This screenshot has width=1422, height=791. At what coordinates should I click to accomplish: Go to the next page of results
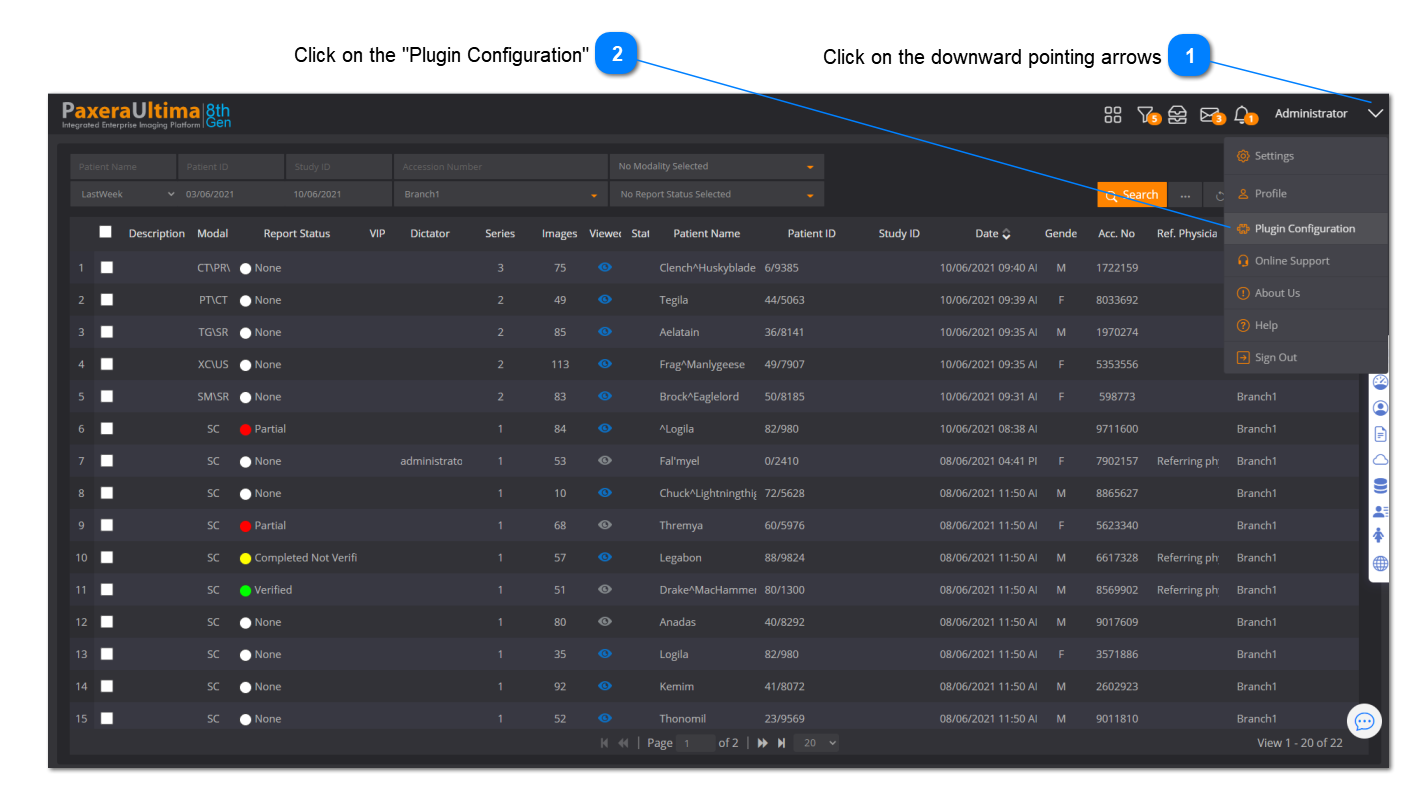[x=762, y=743]
